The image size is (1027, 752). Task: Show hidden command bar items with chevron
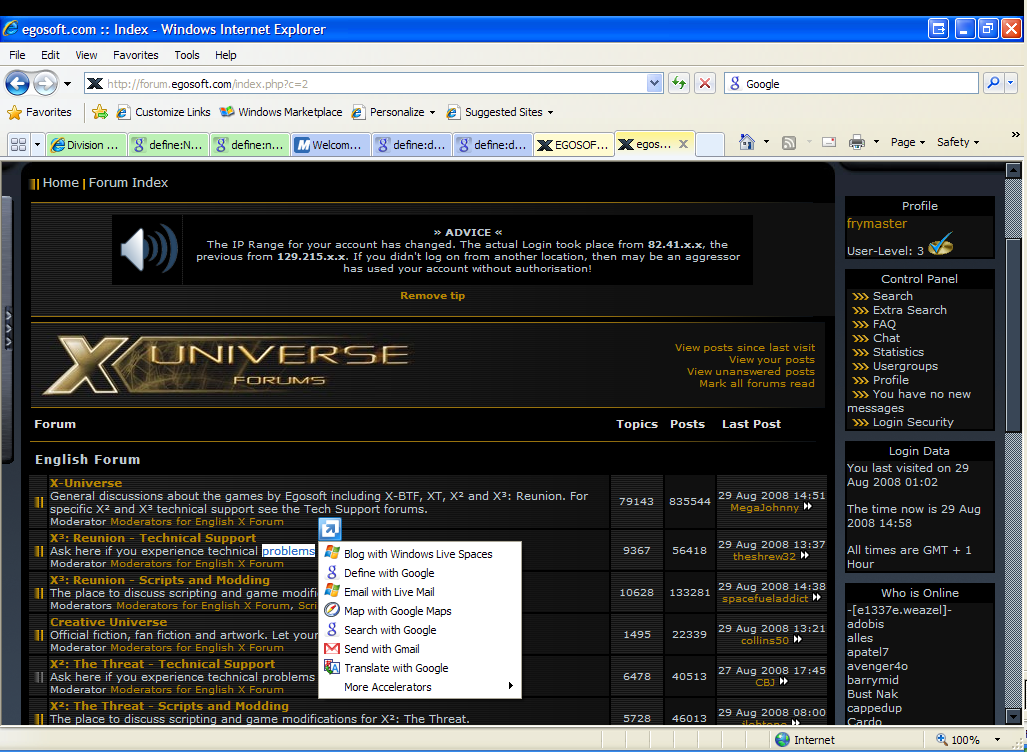point(1015,135)
